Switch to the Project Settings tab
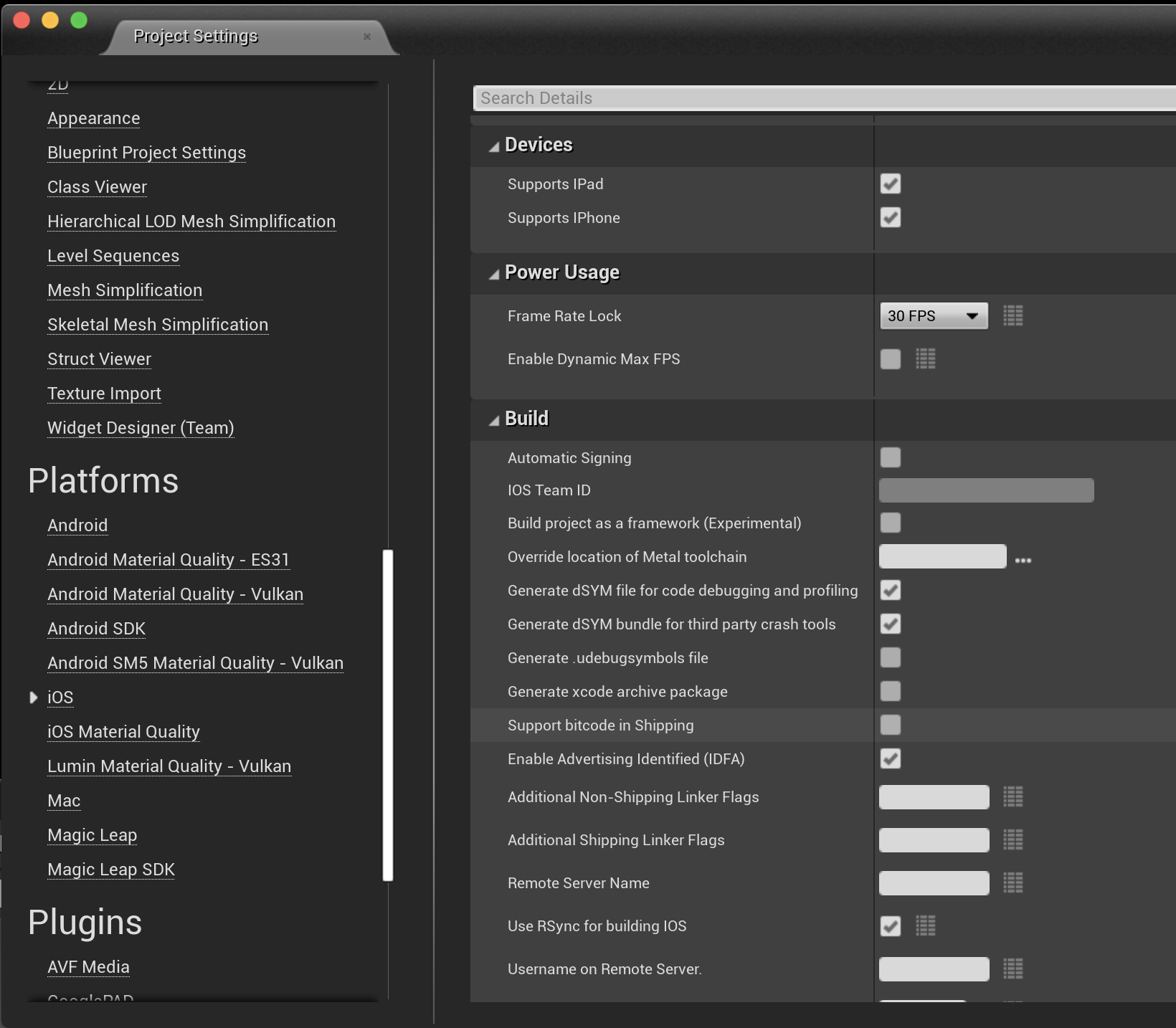Viewport: 1176px width, 1028px height. pos(196,35)
